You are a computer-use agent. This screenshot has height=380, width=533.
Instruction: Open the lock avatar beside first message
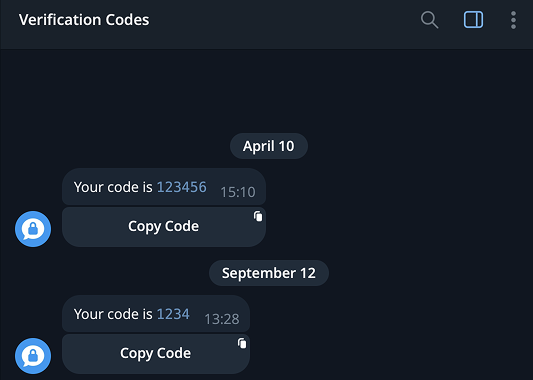(33, 229)
